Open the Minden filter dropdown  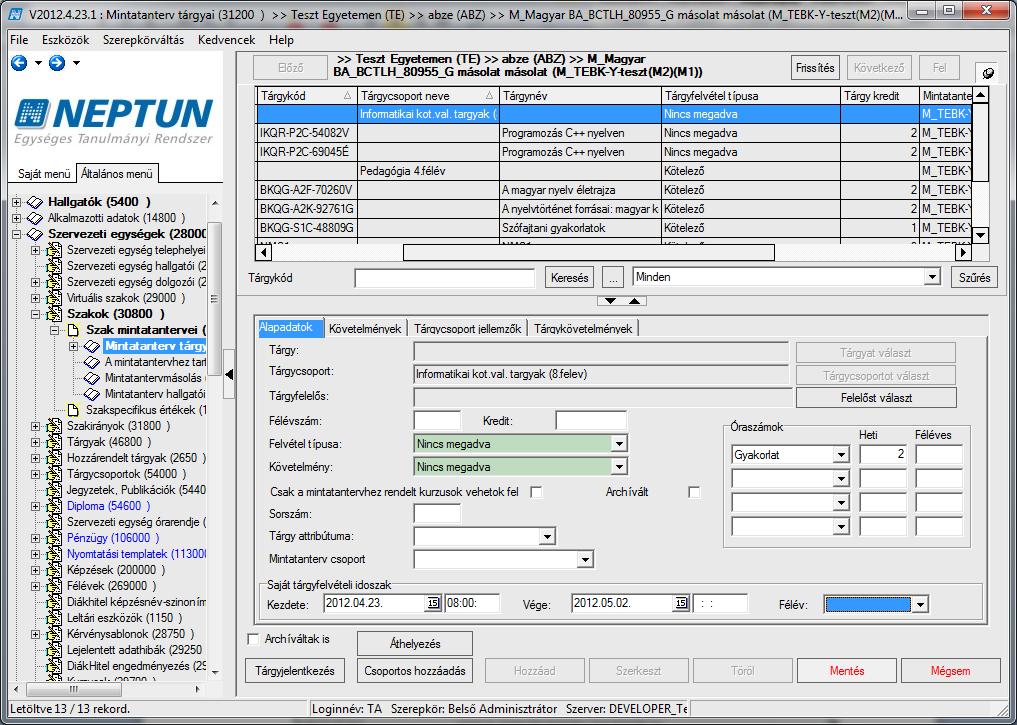(932, 277)
